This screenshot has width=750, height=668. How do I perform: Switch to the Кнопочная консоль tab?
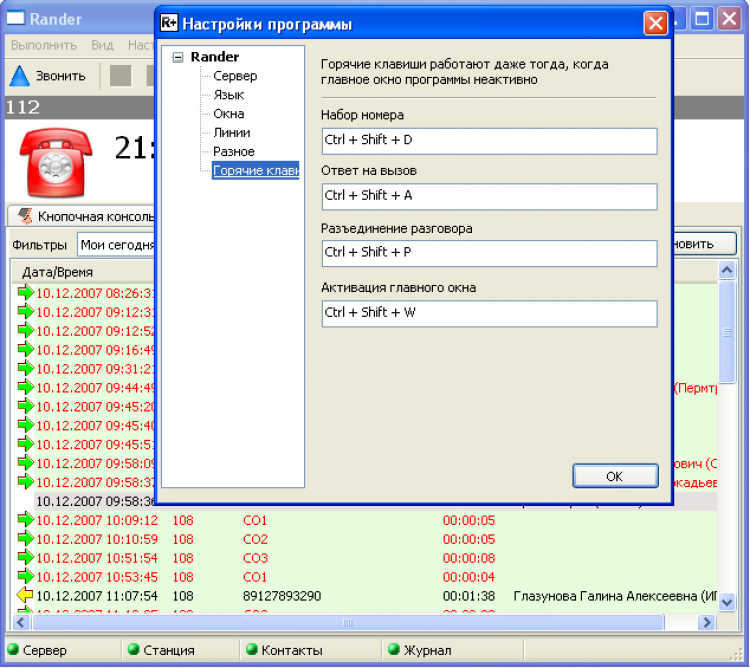[x=82, y=216]
